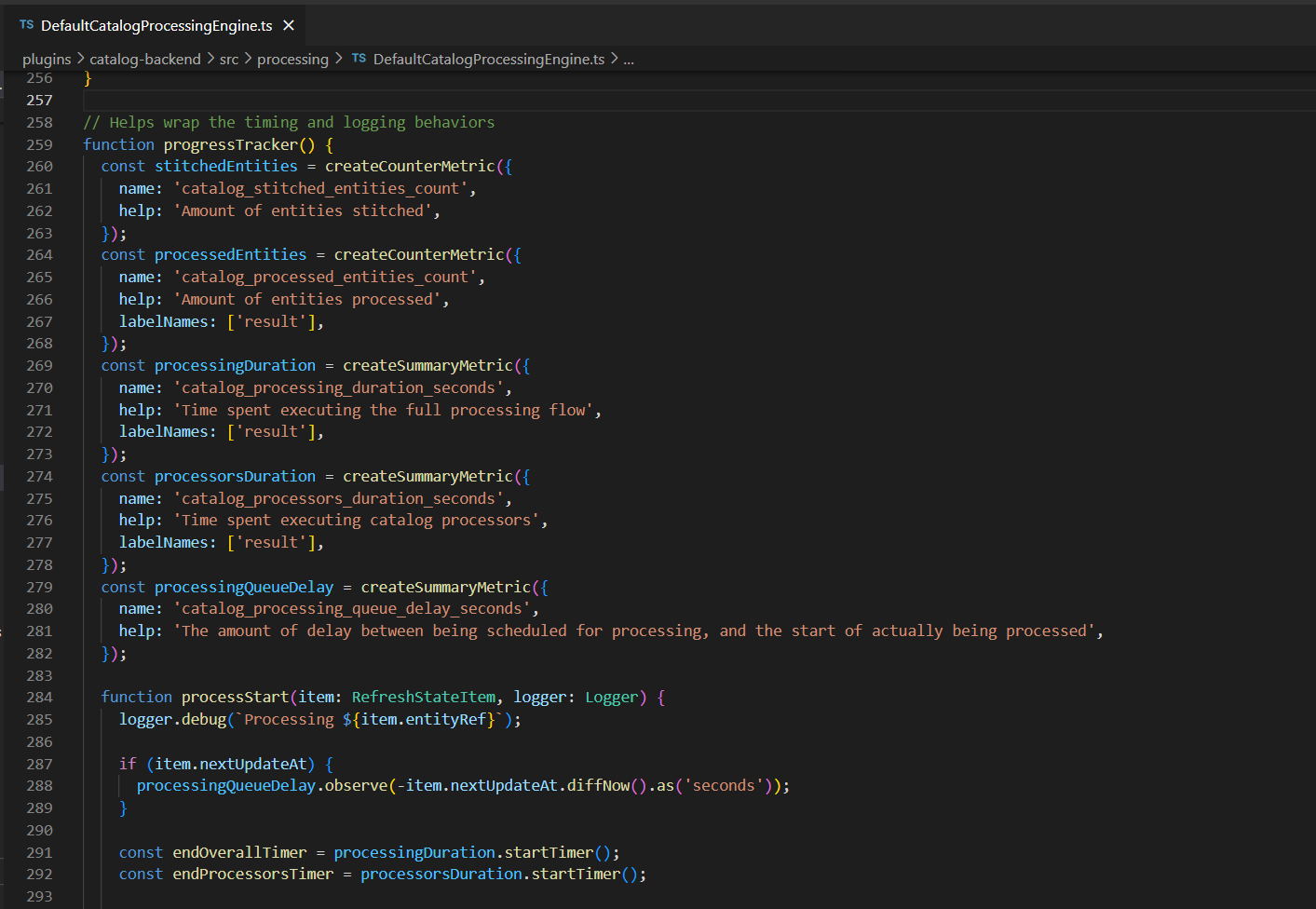Open the catalog-backend breadcrumb dropdown
Image resolution: width=1316 pixels, height=909 pixels.
click(x=145, y=59)
